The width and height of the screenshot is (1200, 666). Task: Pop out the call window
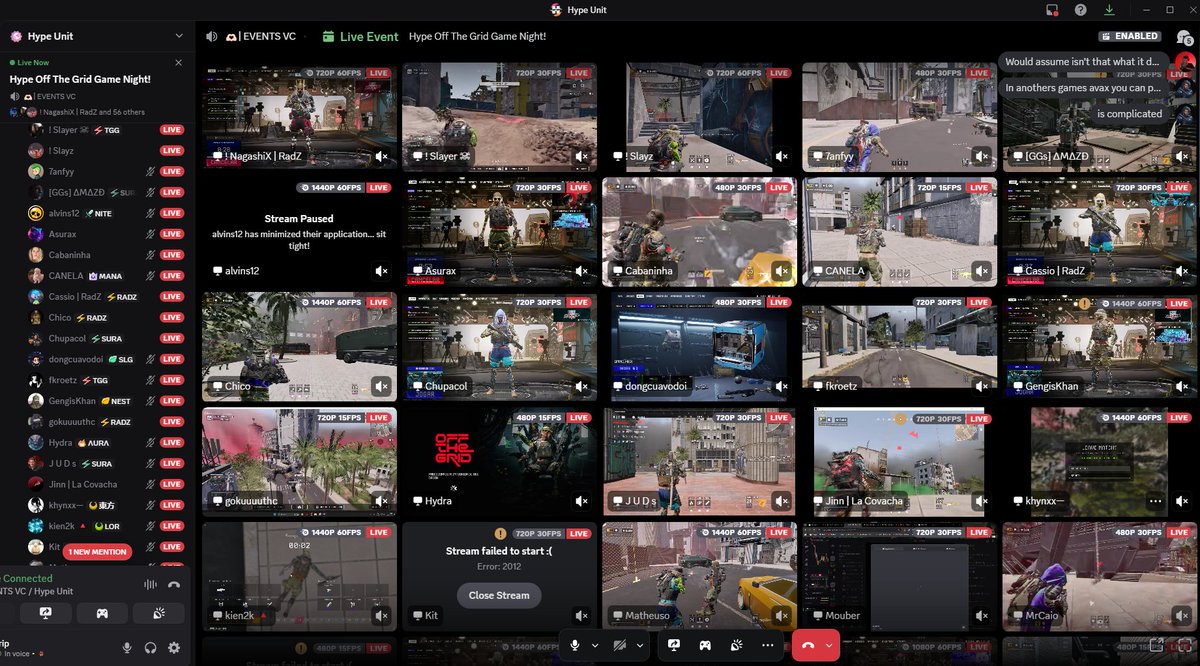point(1156,645)
